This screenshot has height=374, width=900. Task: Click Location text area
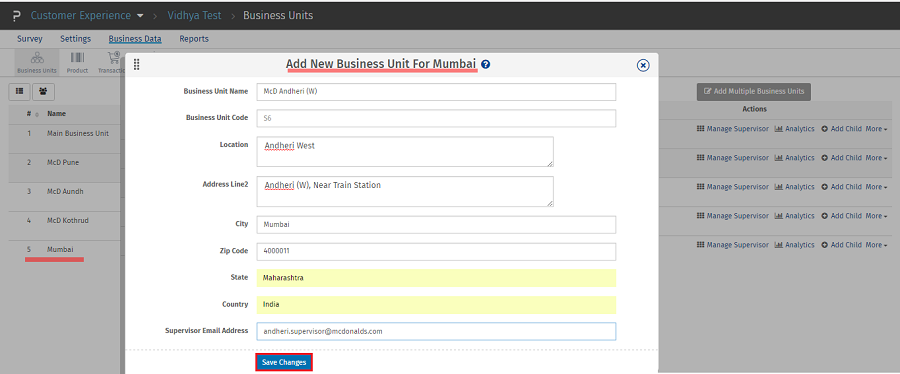(x=405, y=152)
